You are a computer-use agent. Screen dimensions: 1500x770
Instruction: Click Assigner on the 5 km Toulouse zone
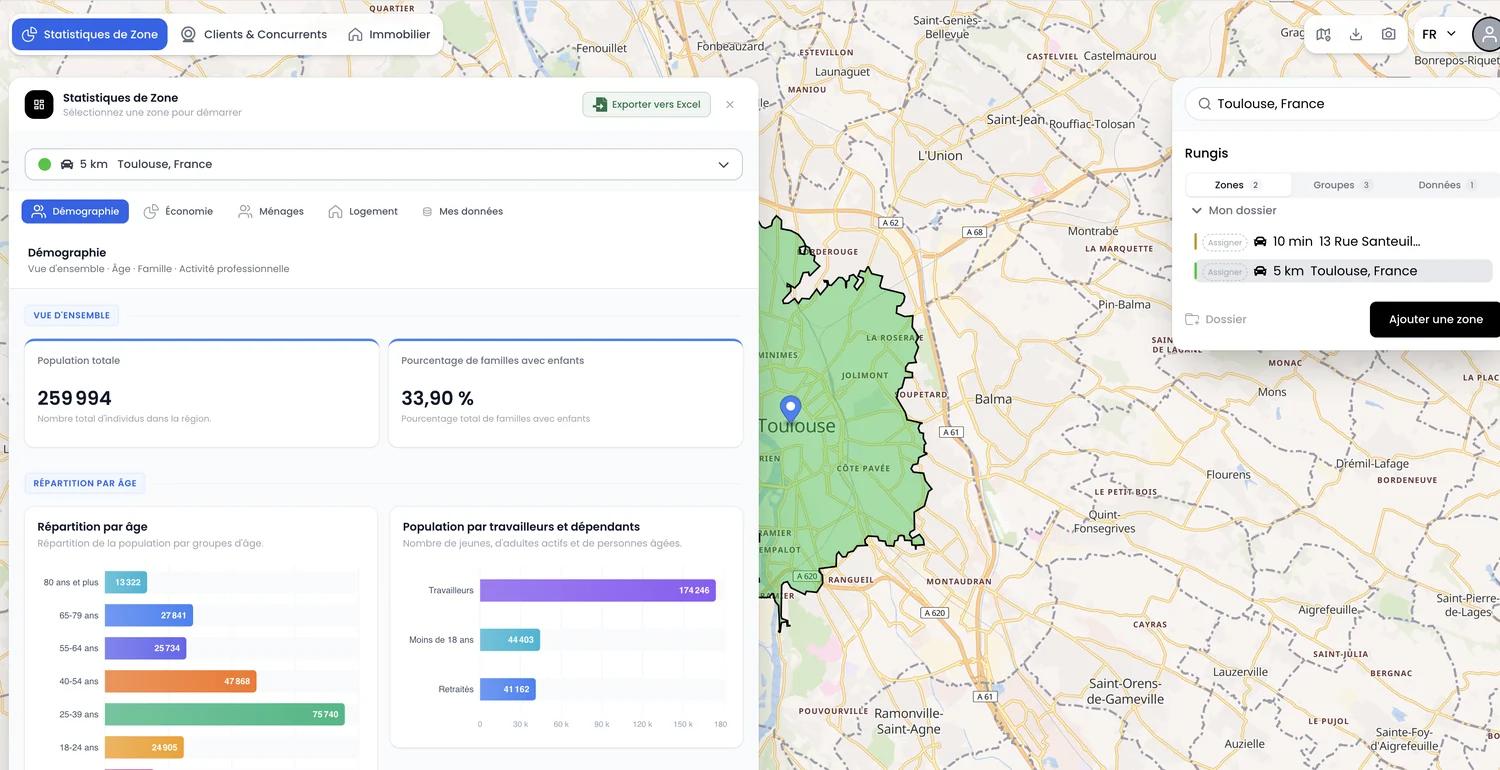[x=1224, y=272]
